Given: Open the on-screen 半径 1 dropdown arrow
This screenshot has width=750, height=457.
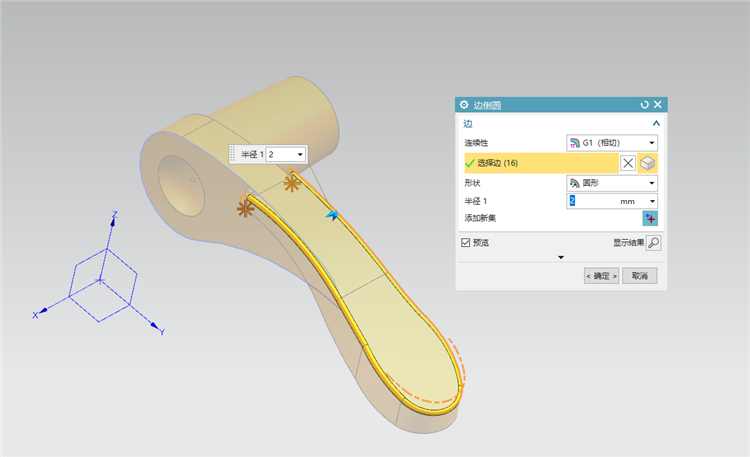Looking at the screenshot, I should pyautogui.click(x=300, y=154).
